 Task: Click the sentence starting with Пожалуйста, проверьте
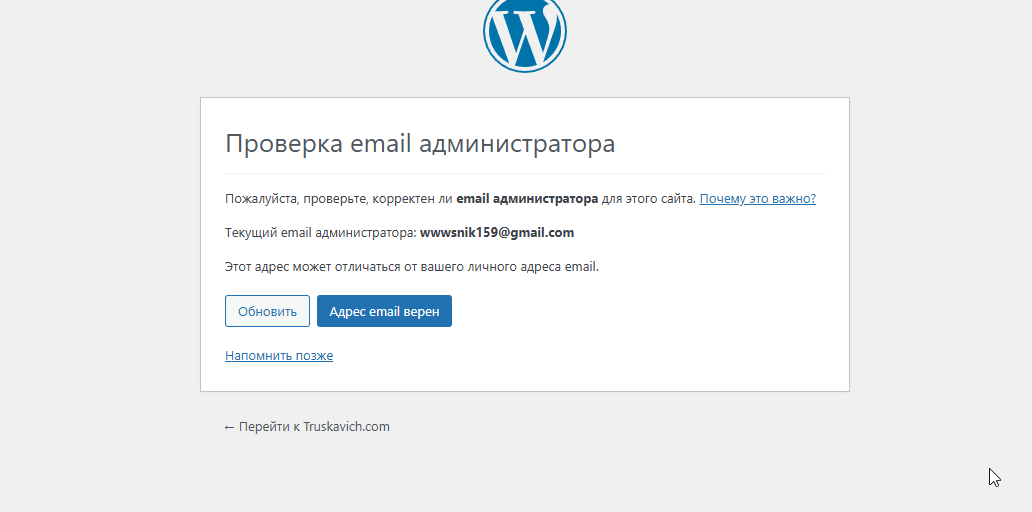[x=460, y=199]
